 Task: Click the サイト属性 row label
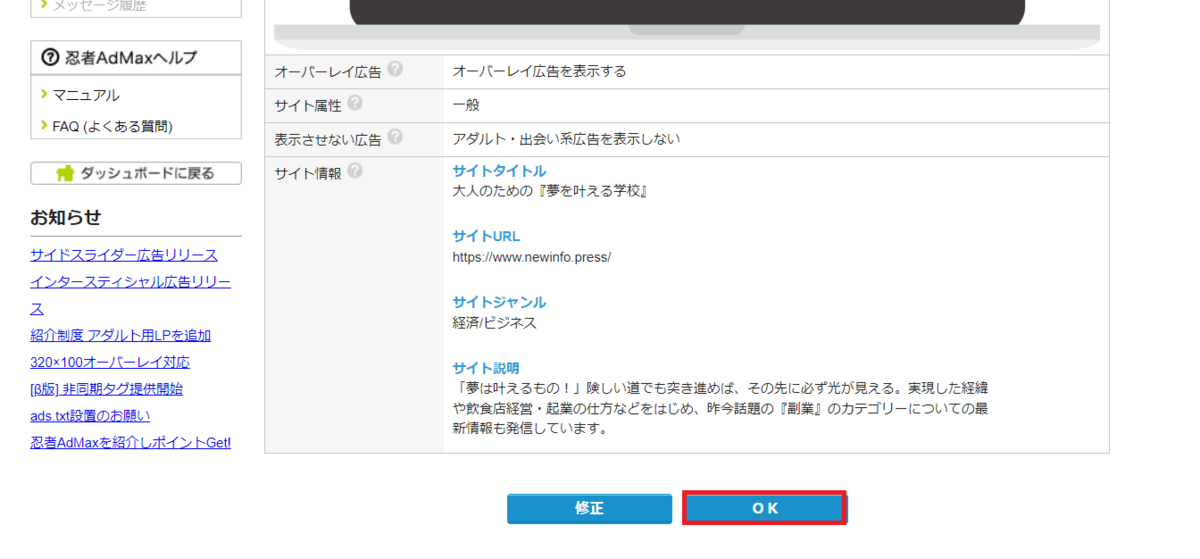(308, 105)
